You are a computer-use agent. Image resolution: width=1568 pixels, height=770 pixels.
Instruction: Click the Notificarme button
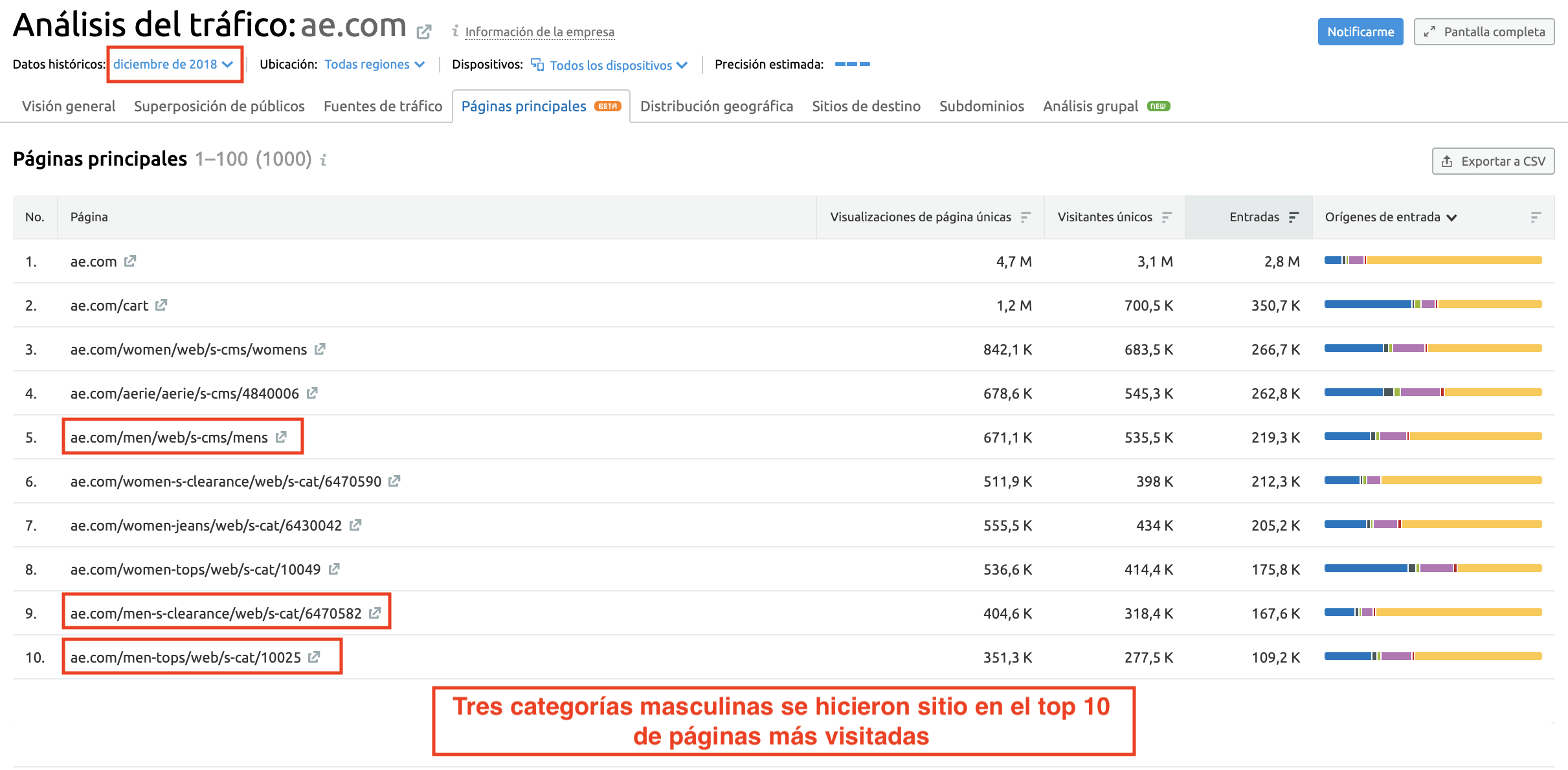(x=1360, y=32)
